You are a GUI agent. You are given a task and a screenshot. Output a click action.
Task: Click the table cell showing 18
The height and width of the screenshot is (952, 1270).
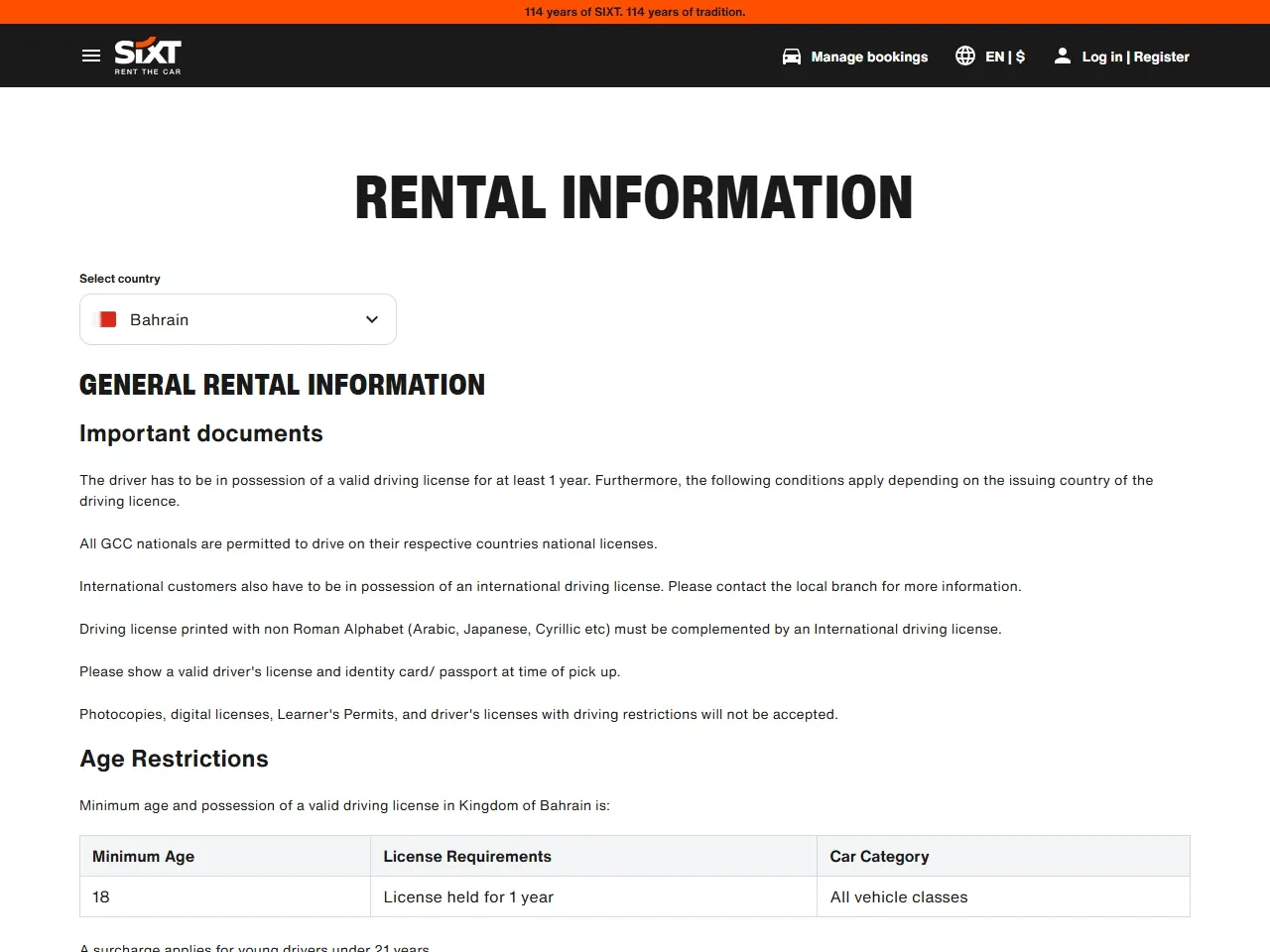[x=225, y=896]
